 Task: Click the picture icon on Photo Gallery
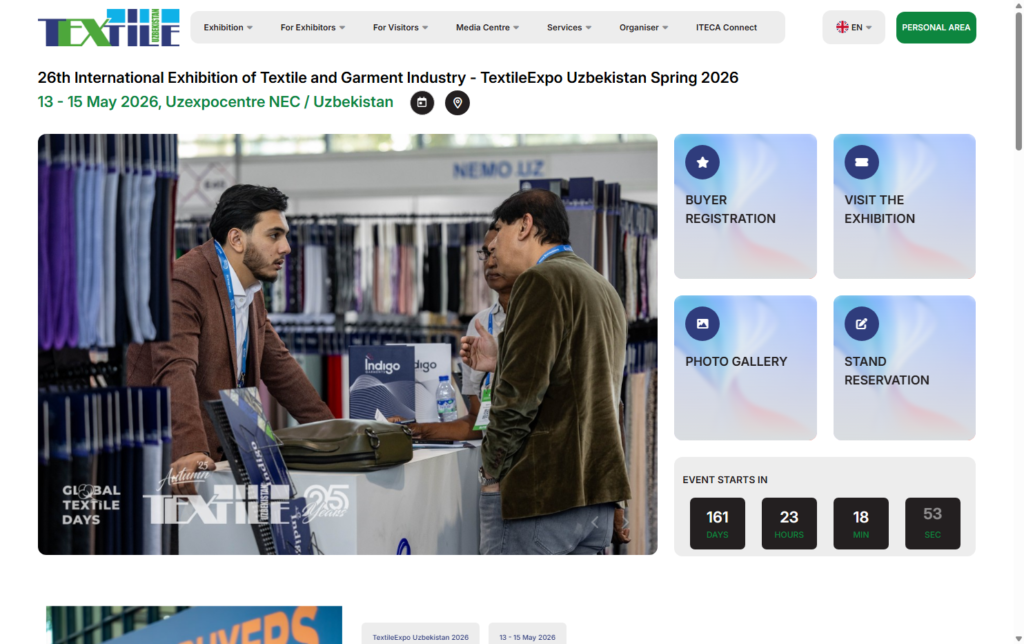coord(702,323)
